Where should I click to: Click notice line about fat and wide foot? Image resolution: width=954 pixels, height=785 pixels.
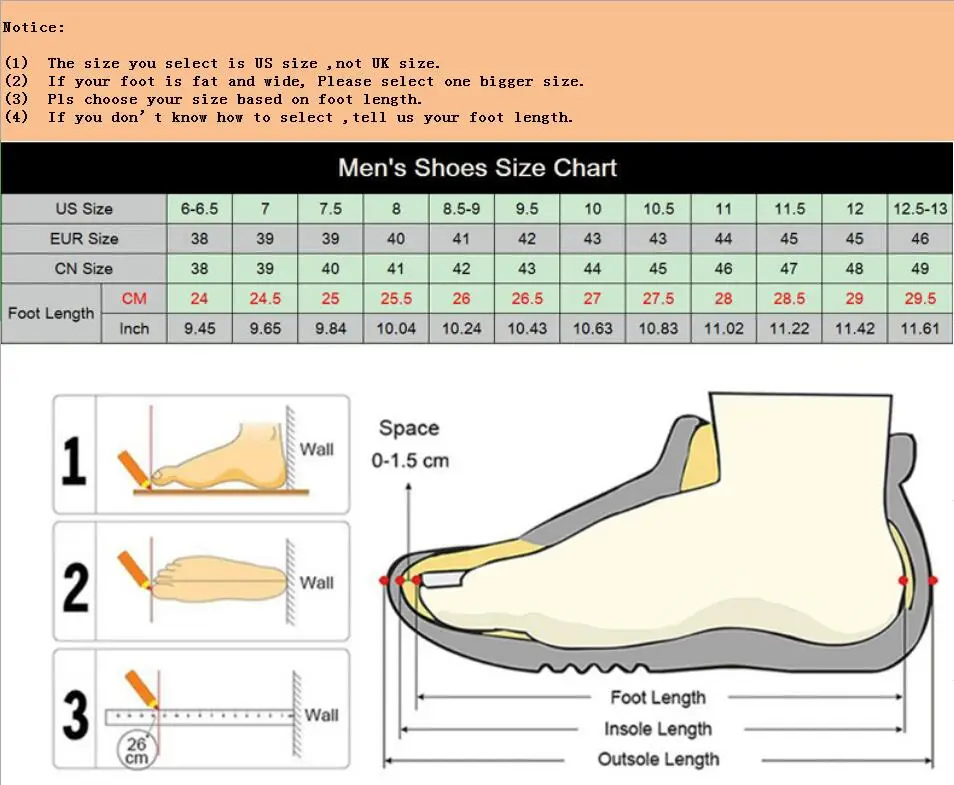(294, 81)
